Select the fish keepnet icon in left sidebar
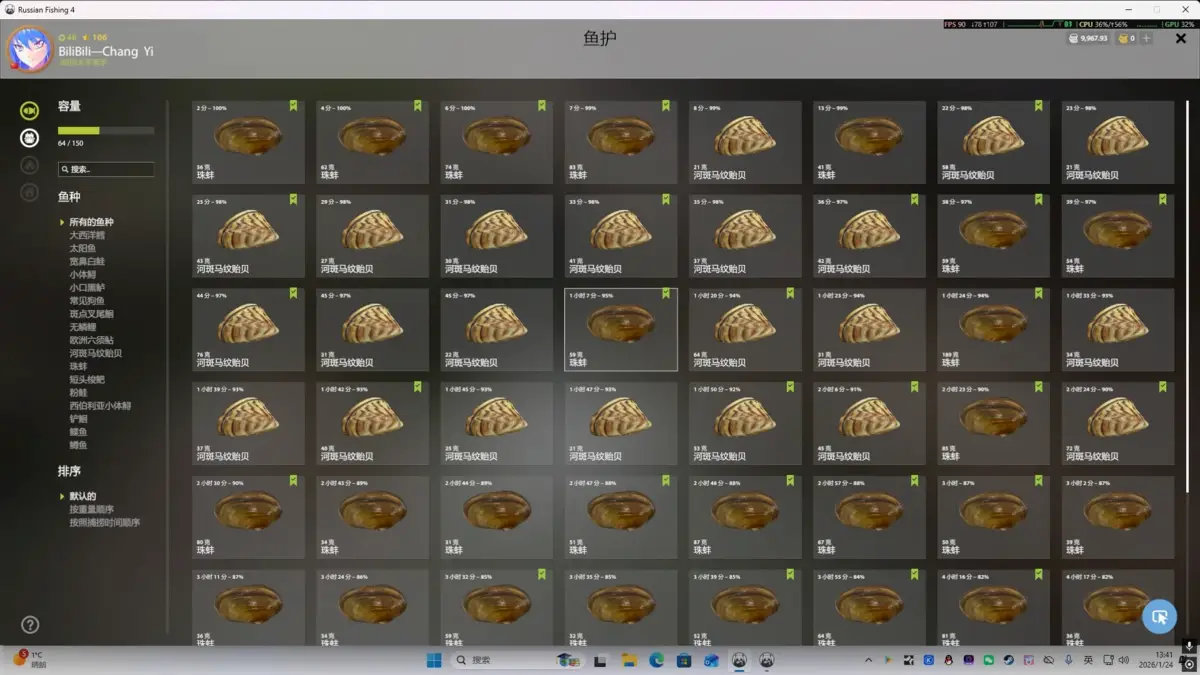Screen dimensions: 1200x675 30,110
